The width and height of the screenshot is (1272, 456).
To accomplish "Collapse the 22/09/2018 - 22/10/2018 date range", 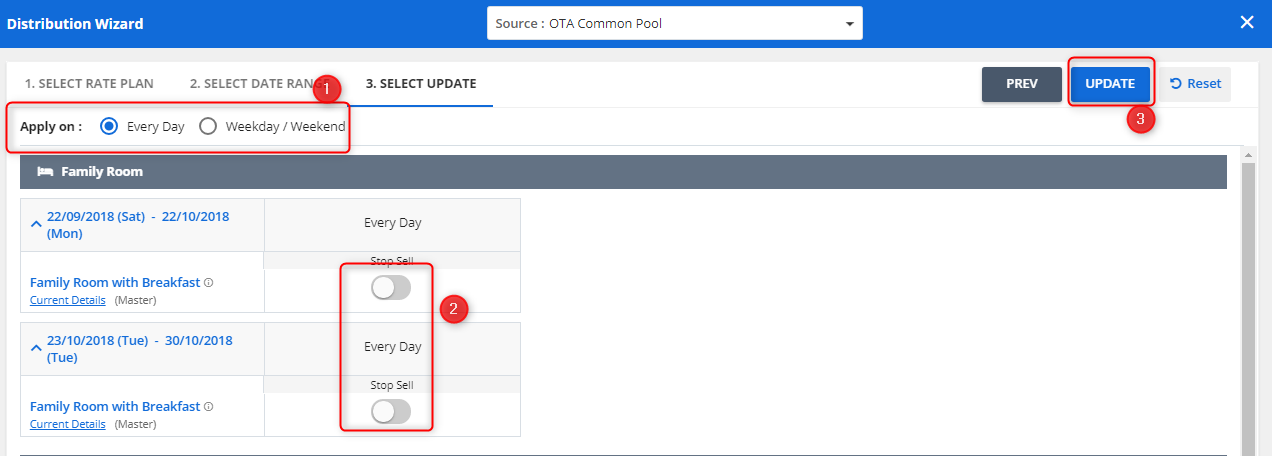I will [x=36, y=226].
